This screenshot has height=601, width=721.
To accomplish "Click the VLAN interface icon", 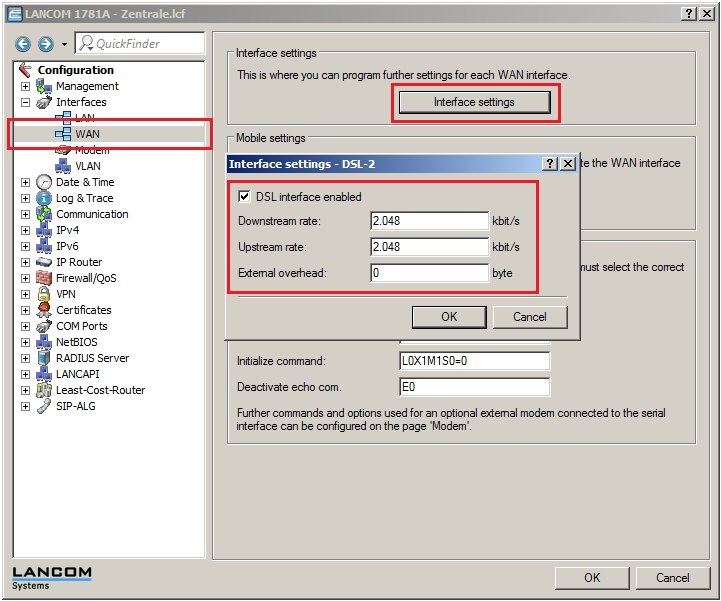I will click(63, 166).
